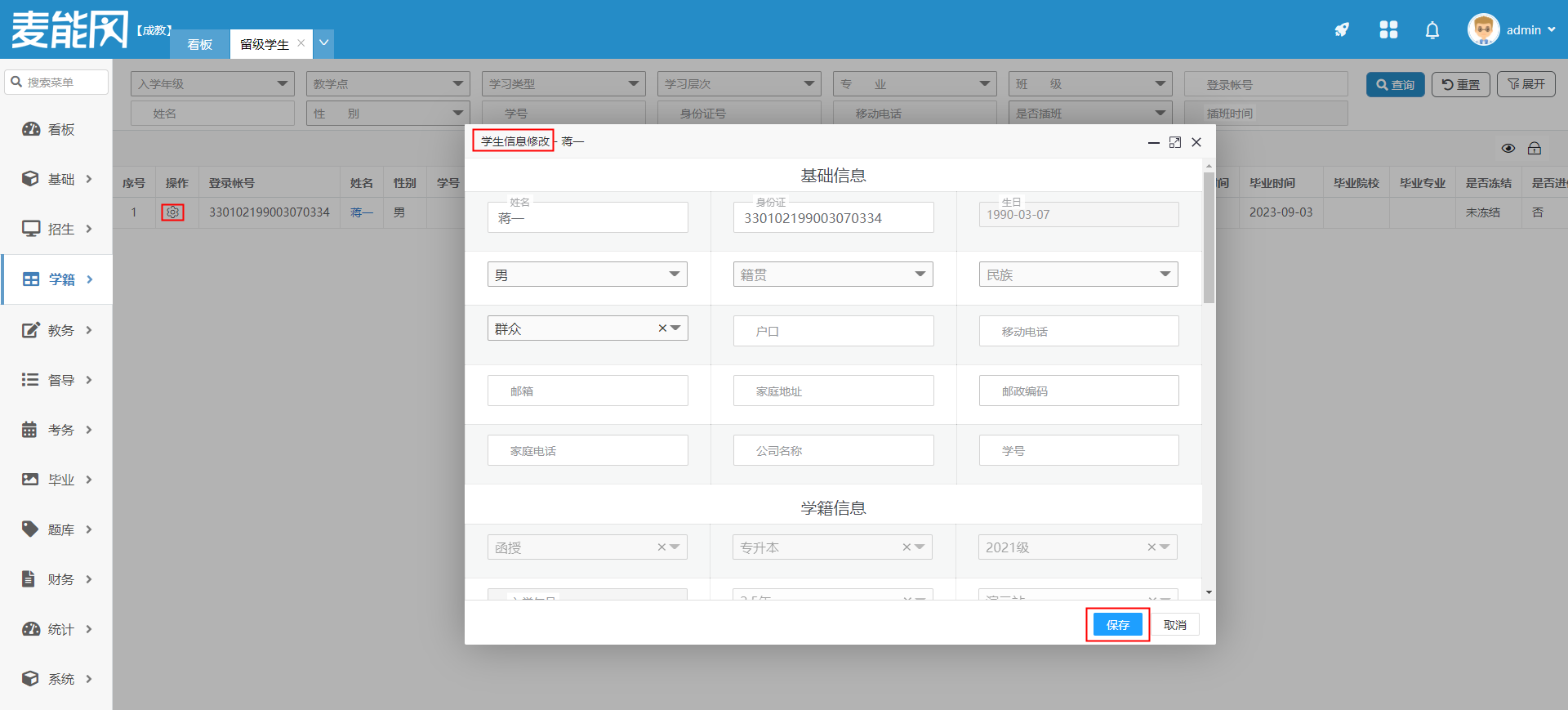This screenshot has width=1568, height=710.
Task: Expand the 财务 sidebar menu
Action: click(x=57, y=579)
